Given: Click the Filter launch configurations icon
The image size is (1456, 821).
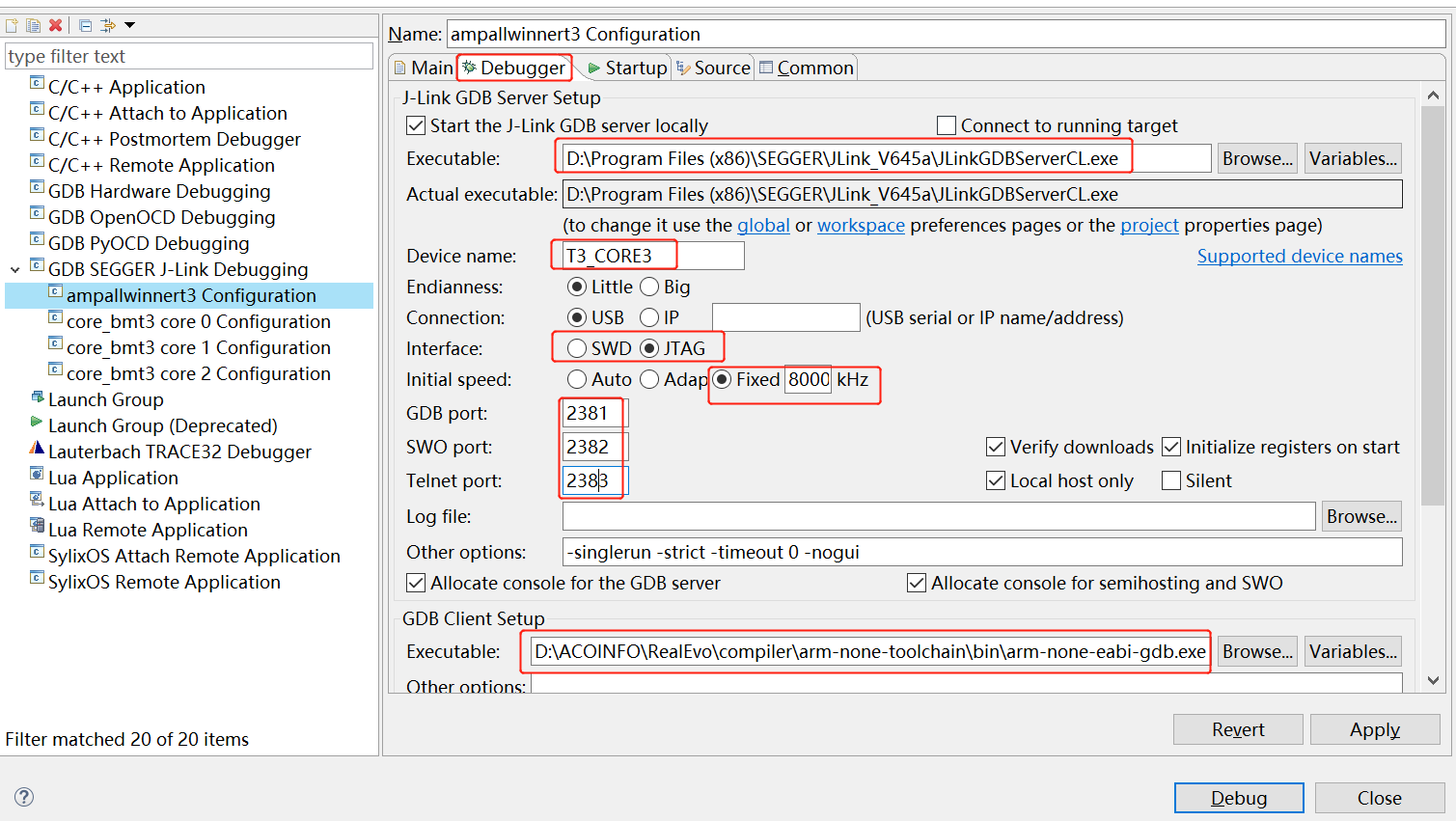Looking at the screenshot, I should [107, 25].
